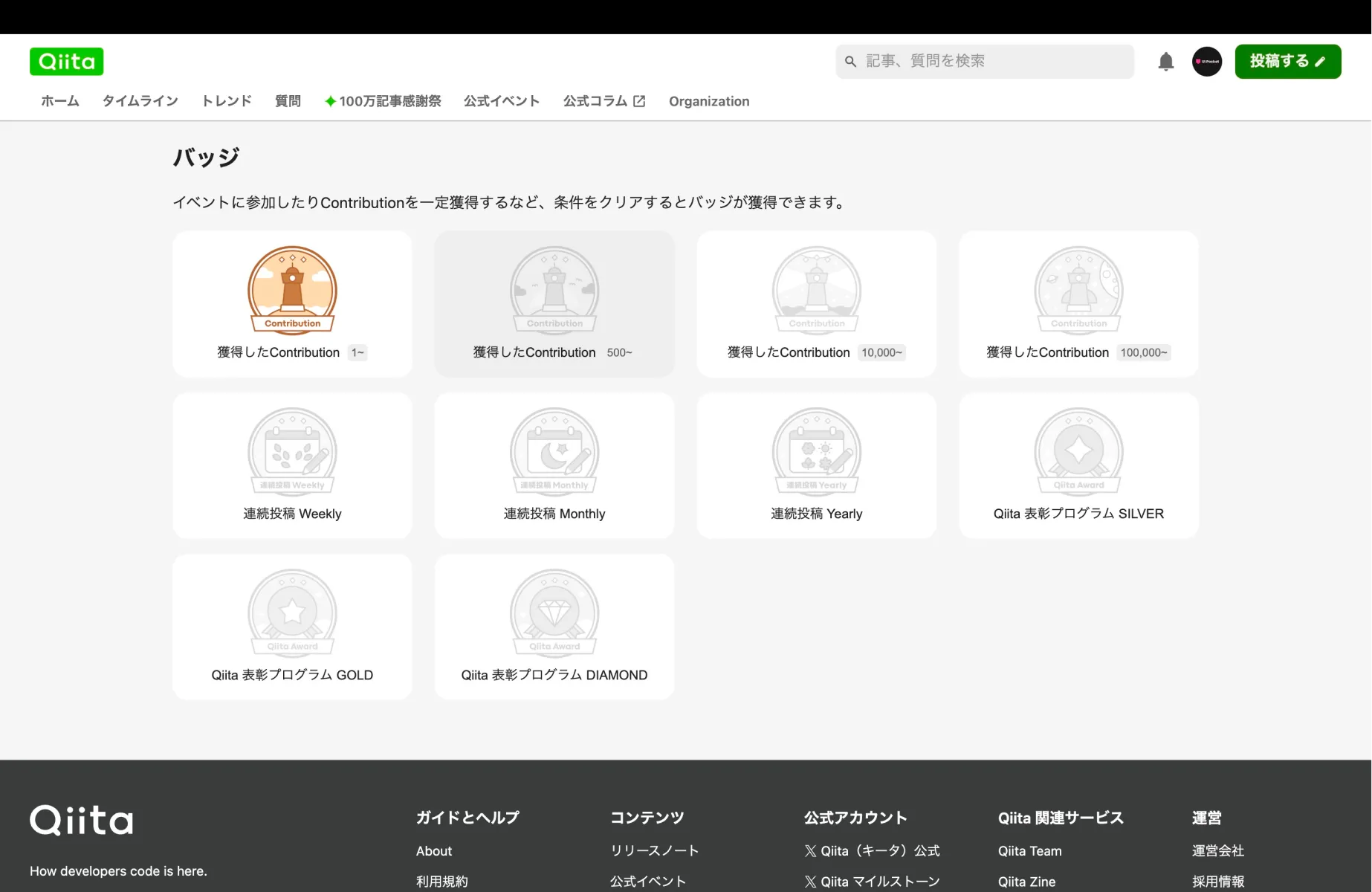Viewport: 1372px width, 892px height.
Task: Open the Qiita Team link
Action: click(x=1029, y=851)
